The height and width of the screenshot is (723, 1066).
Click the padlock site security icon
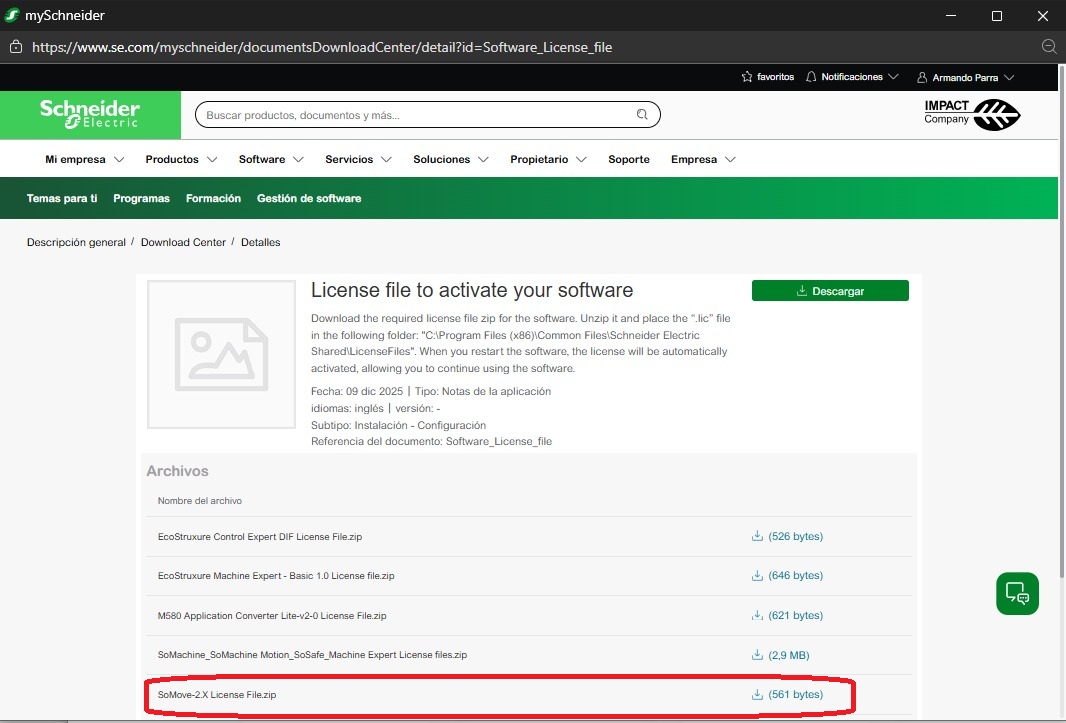[x=16, y=47]
